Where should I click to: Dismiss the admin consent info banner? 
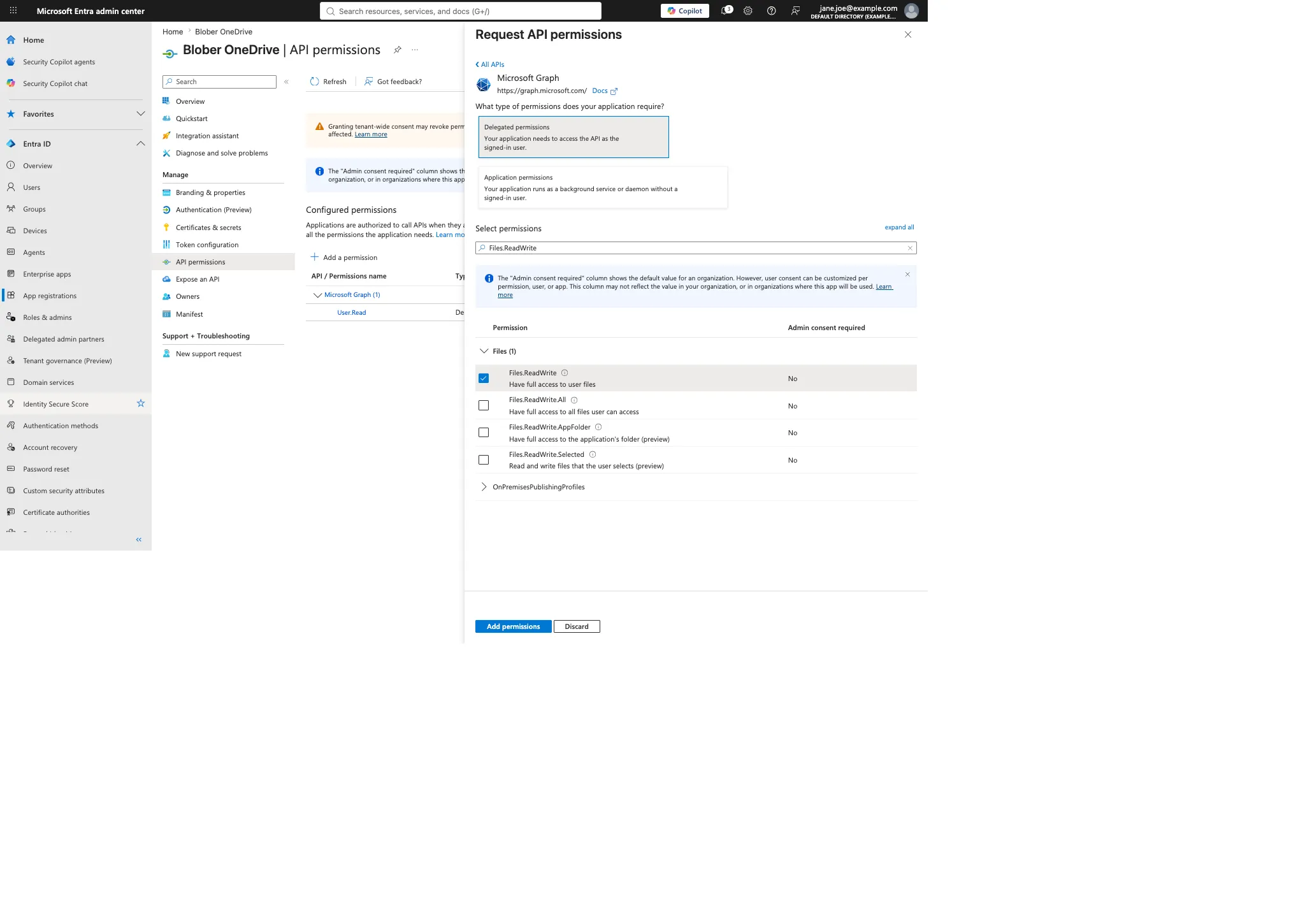click(x=907, y=275)
